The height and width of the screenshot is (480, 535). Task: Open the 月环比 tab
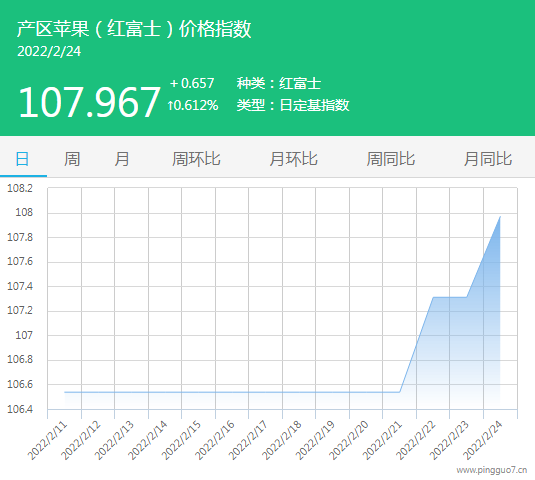coord(293,159)
